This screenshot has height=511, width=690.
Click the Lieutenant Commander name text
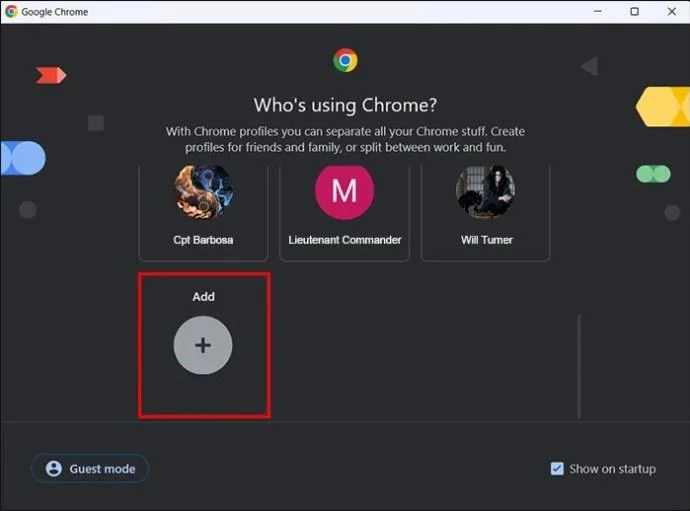[x=345, y=240]
